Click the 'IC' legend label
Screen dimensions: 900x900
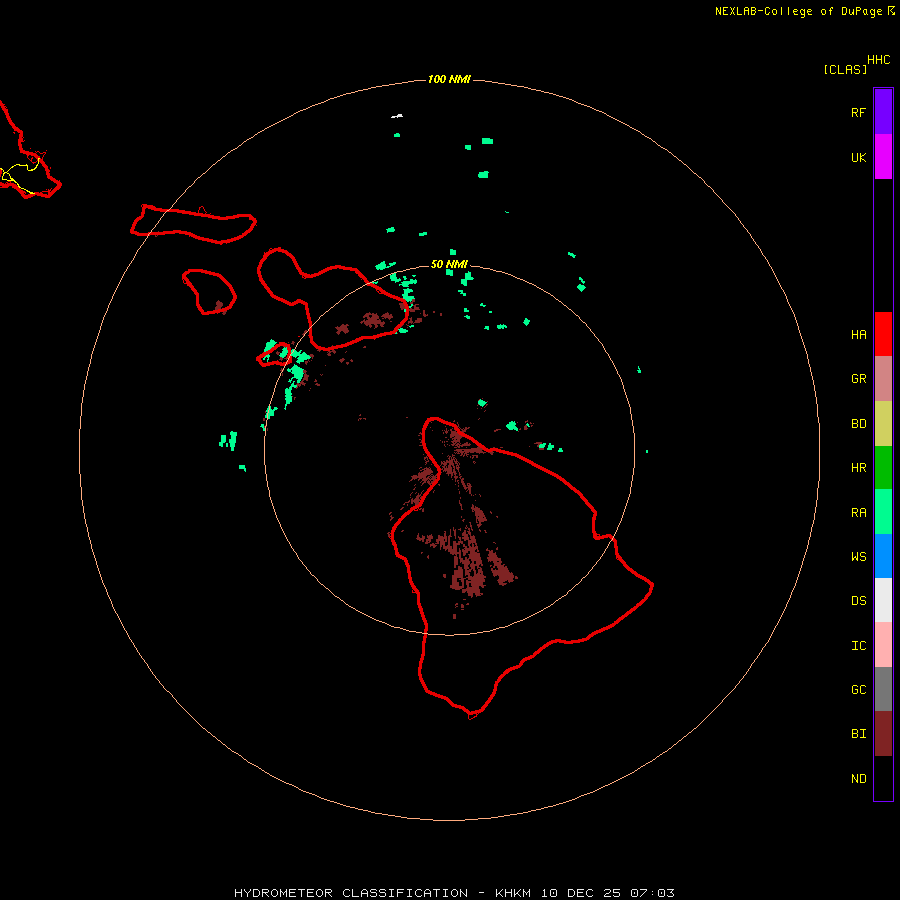tap(858, 646)
